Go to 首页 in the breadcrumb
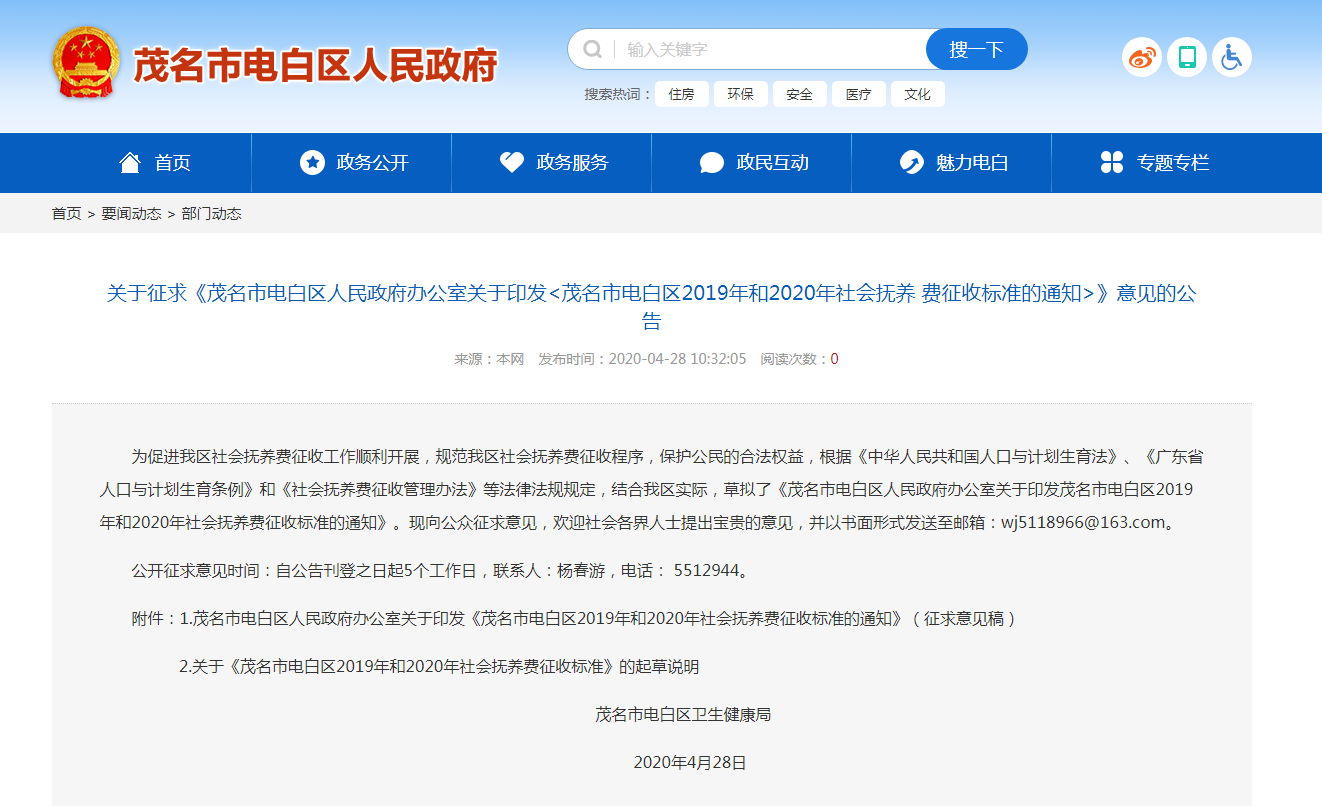Viewport: 1322px width, 806px height. (x=66, y=214)
